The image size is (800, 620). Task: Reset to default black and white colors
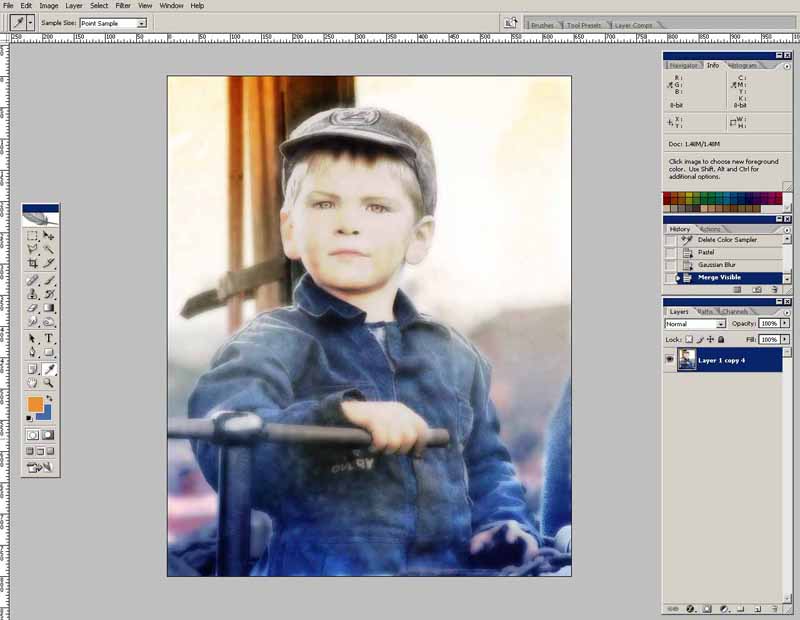click(29, 418)
